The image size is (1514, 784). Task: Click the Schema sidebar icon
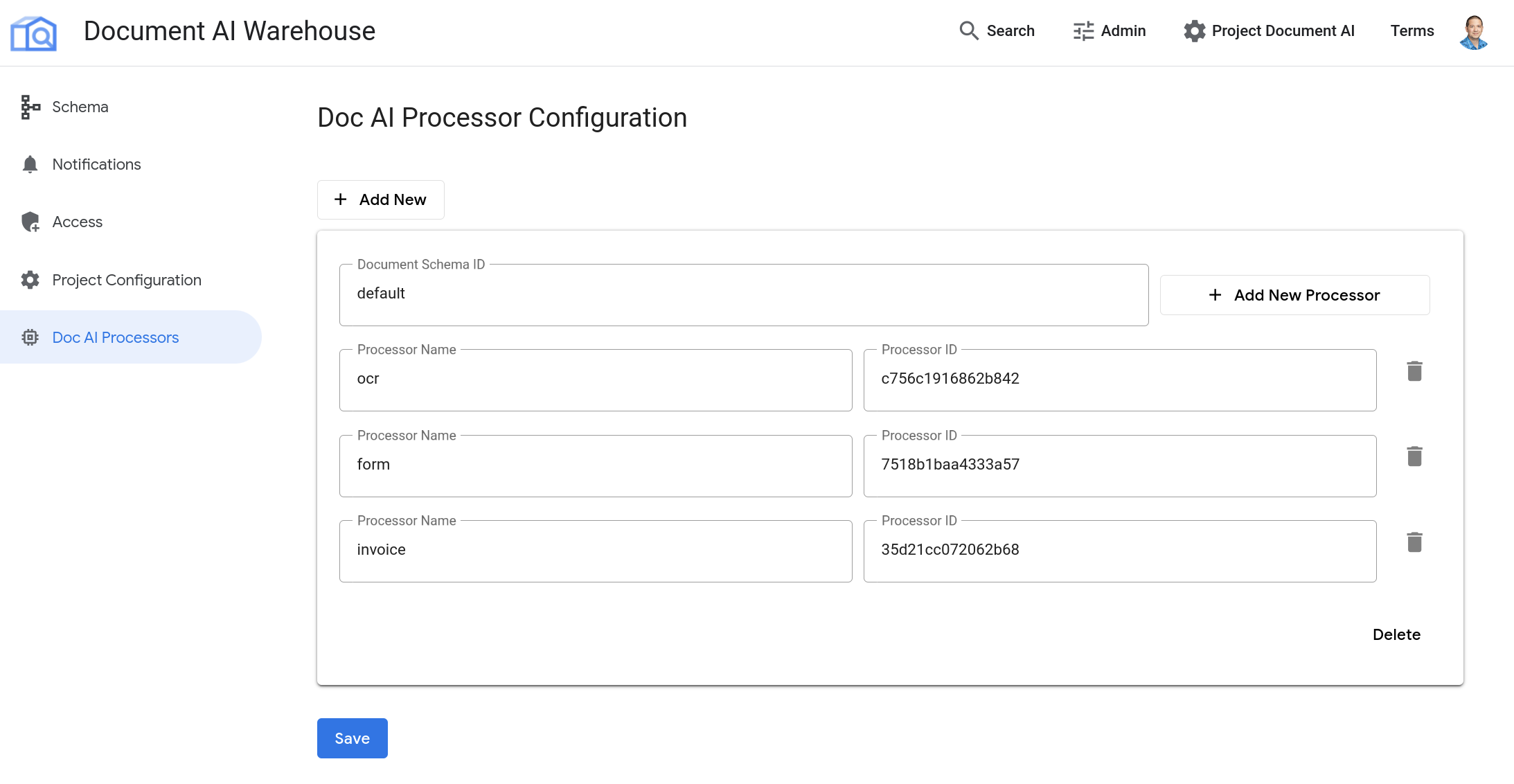(29, 105)
